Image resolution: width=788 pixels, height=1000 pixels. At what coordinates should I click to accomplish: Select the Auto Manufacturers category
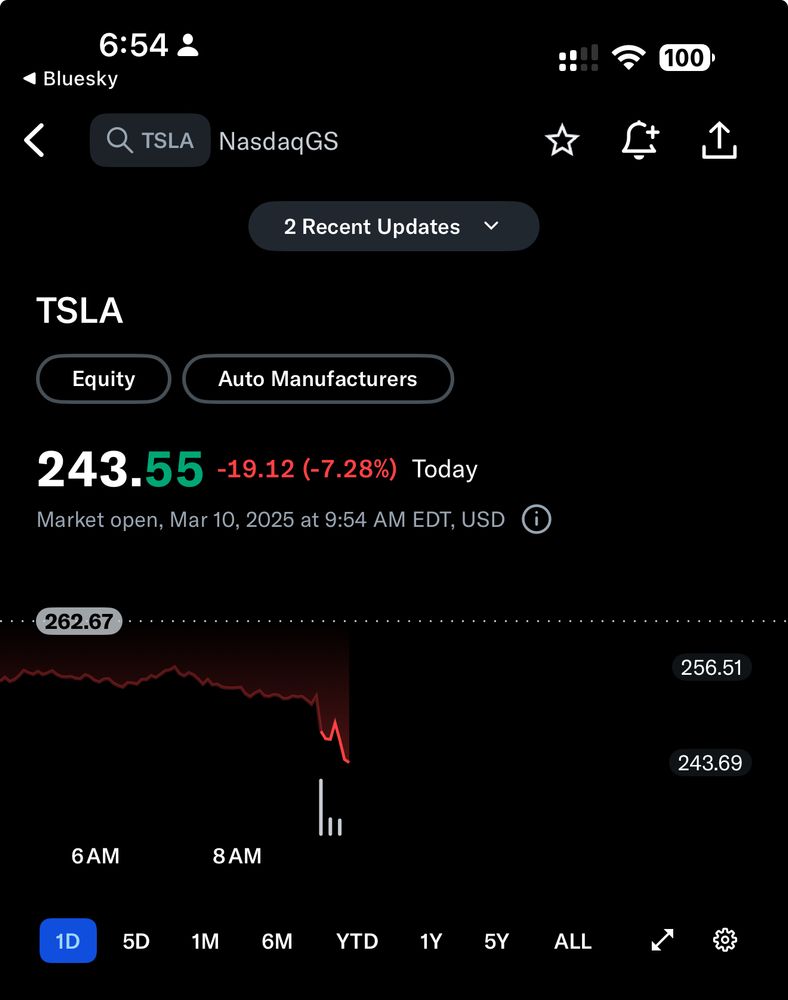click(318, 379)
